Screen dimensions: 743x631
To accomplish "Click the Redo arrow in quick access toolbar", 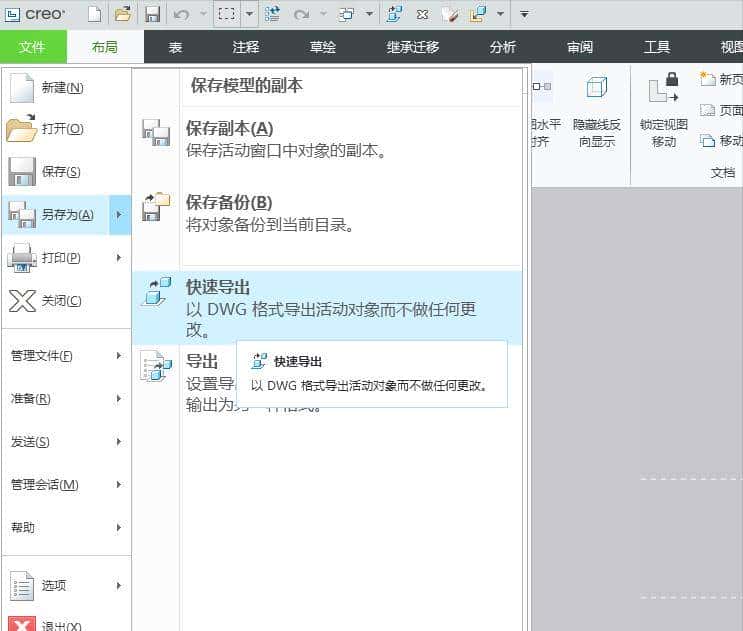I will (x=301, y=15).
